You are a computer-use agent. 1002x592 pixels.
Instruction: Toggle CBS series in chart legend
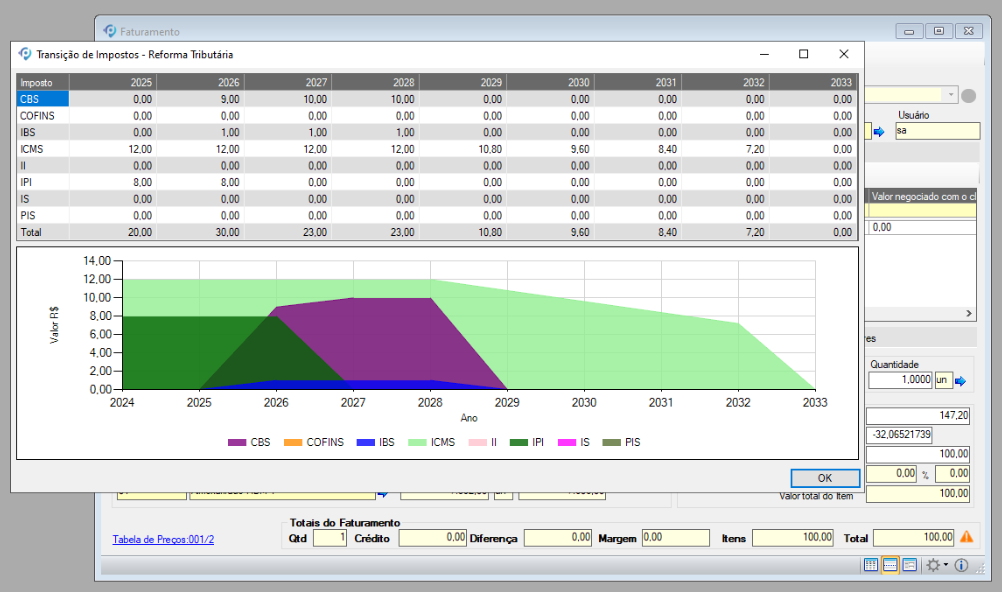click(x=249, y=442)
